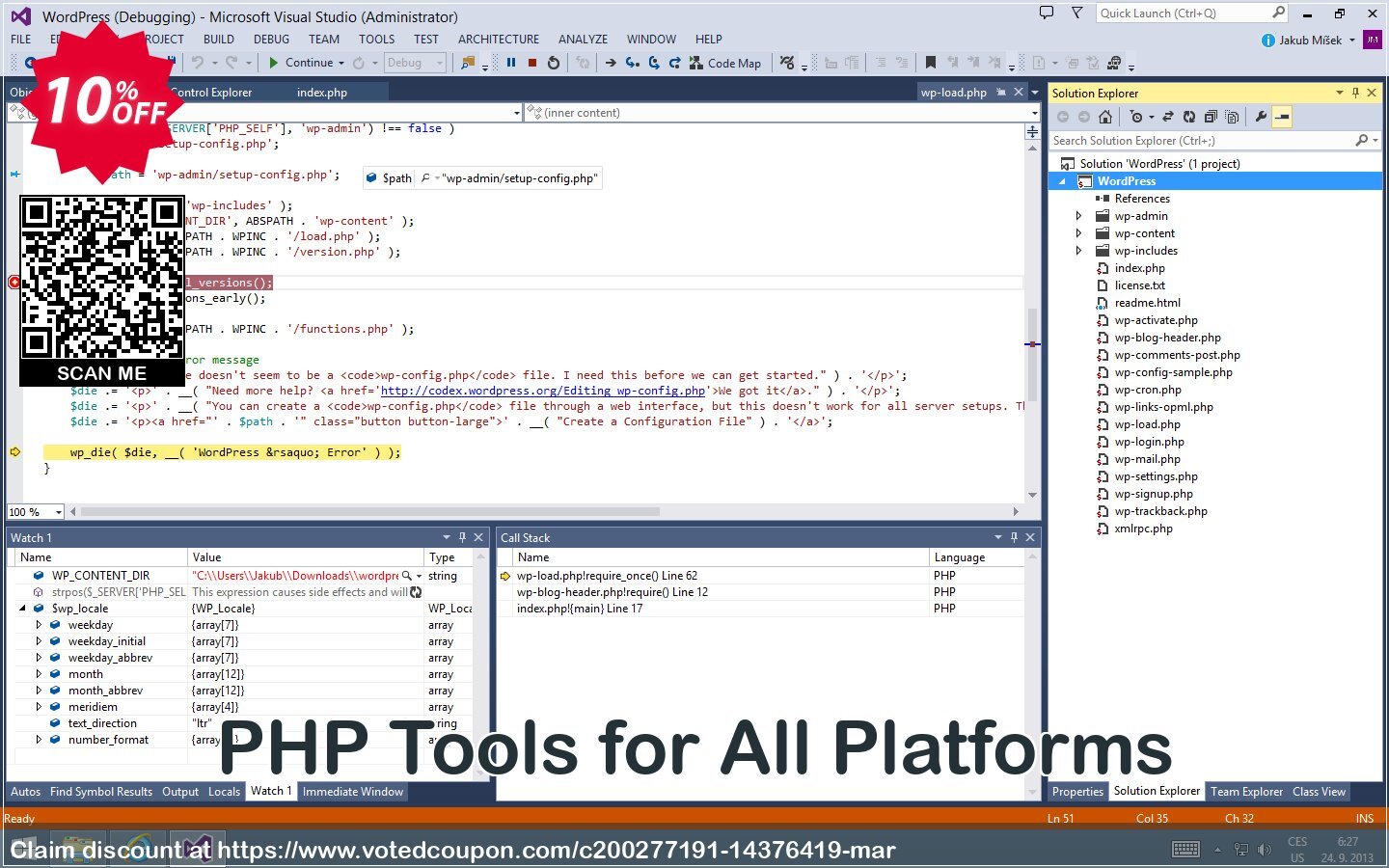Open the BUILD menu
This screenshot has width=1389, height=868.
pos(219,40)
